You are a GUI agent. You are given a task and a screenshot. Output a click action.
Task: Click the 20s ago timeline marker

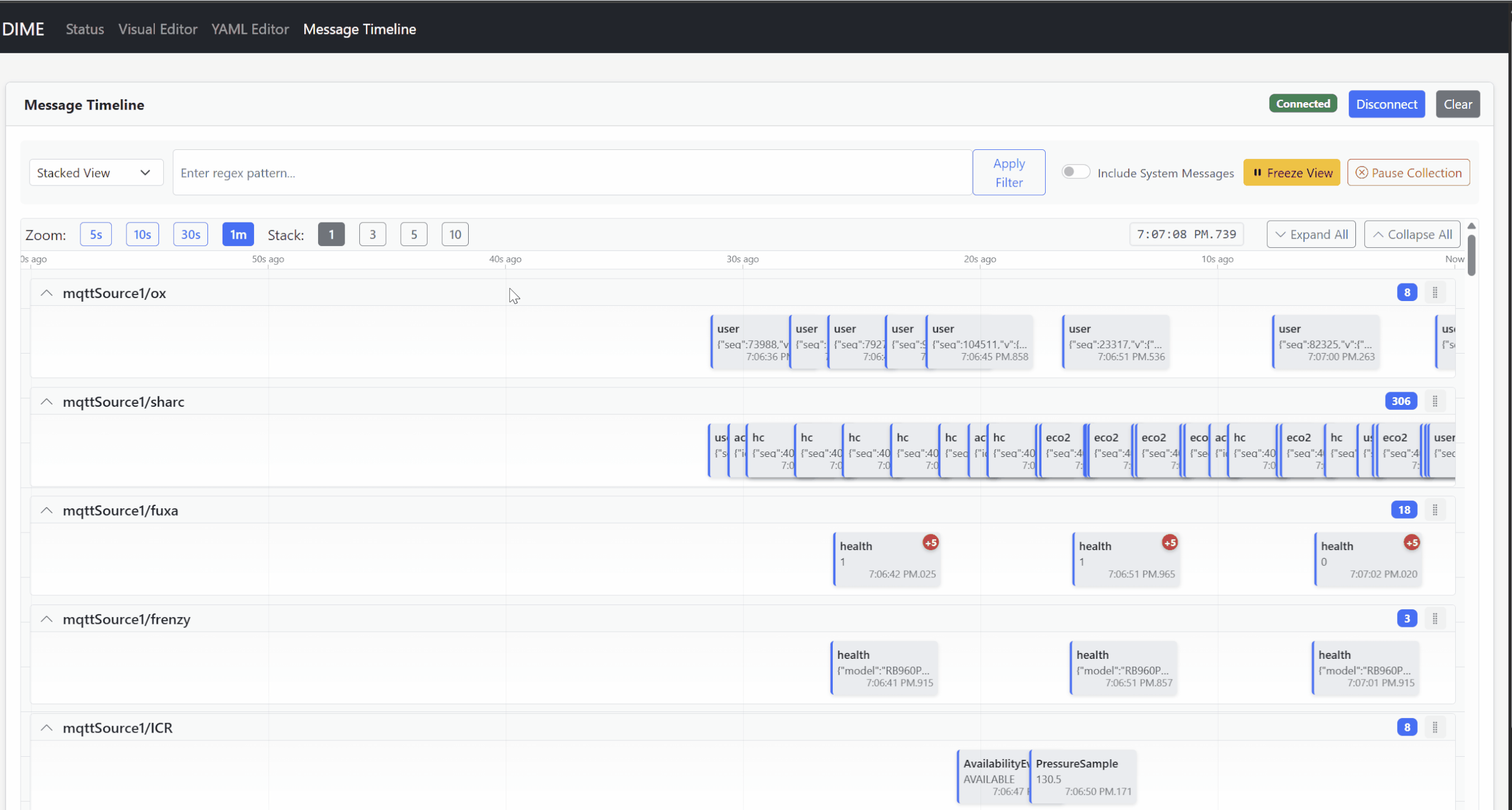980,259
